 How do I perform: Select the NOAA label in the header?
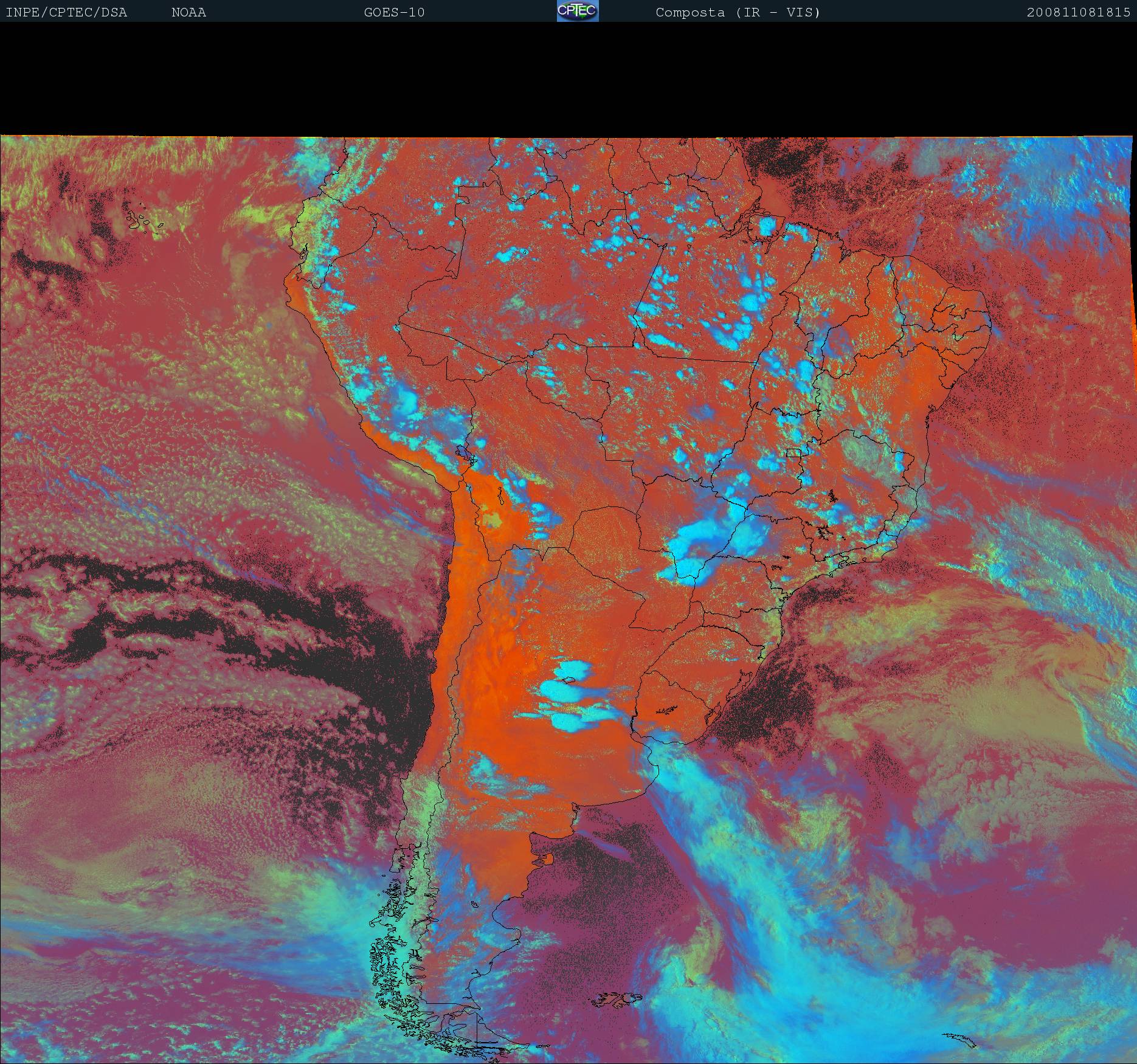tap(188, 12)
